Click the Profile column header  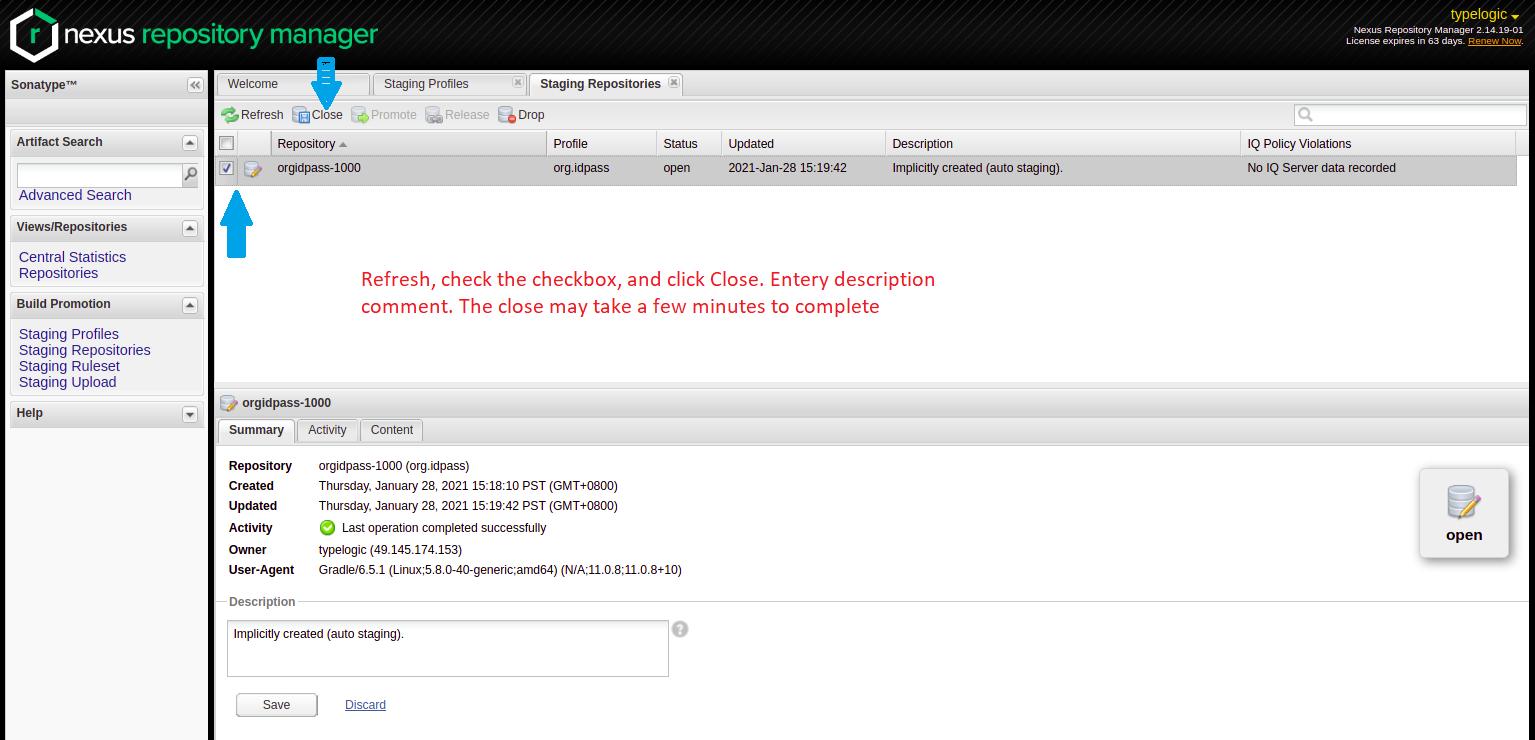tap(602, 144)
